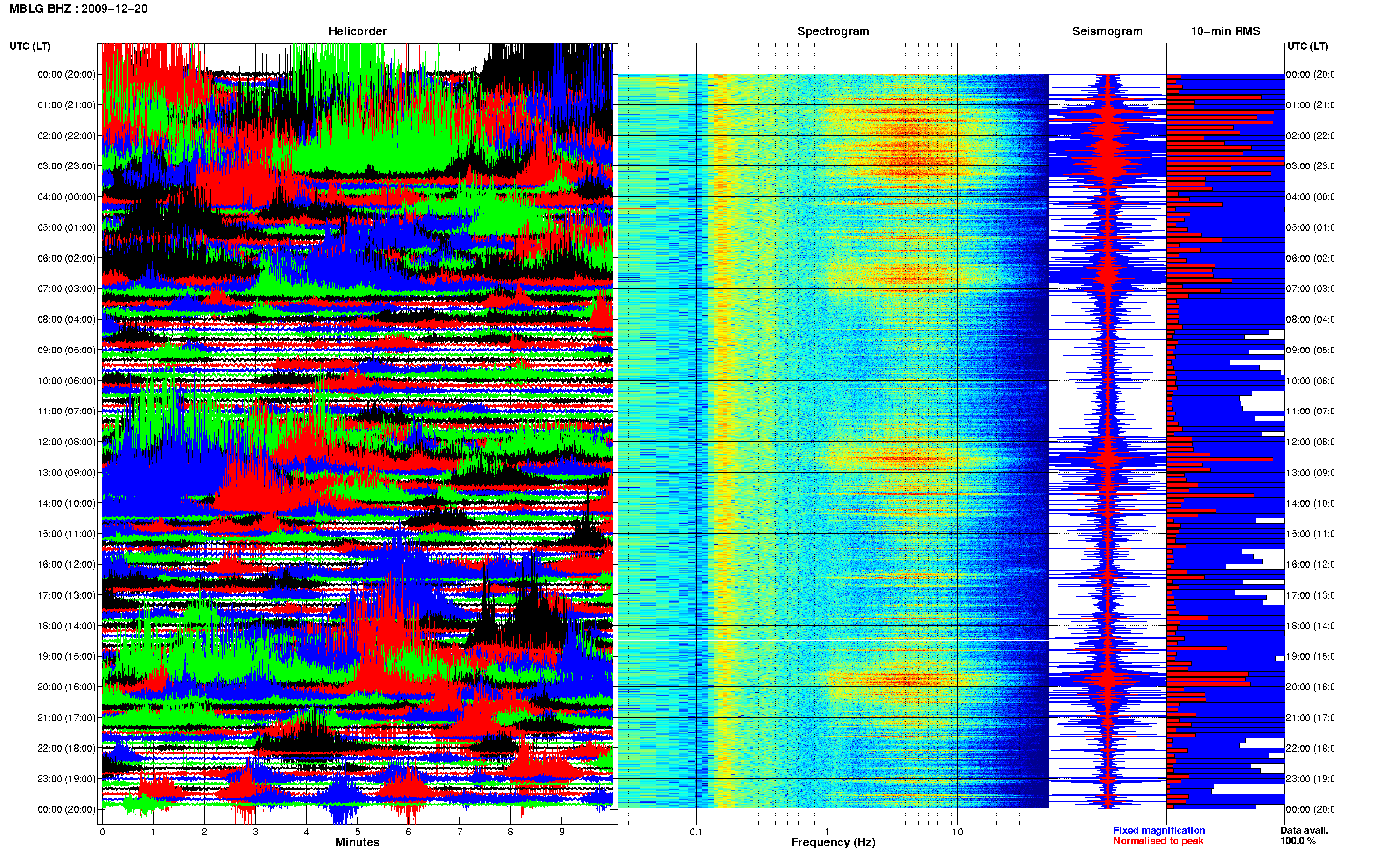
Task: Click the 'Spectrogram' panel heading
Action: coord(833,31)
